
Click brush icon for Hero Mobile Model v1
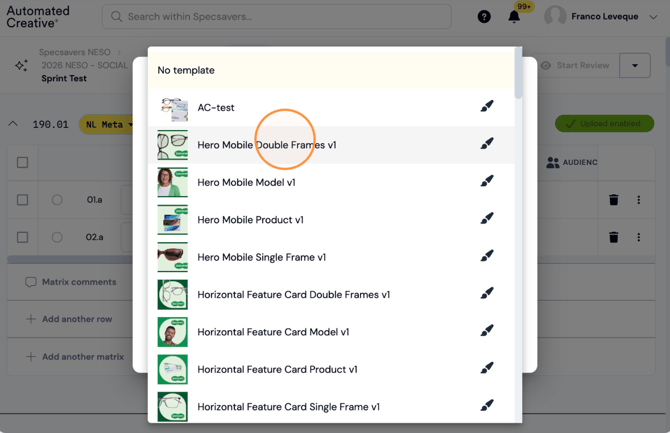(x=487, y=181)
